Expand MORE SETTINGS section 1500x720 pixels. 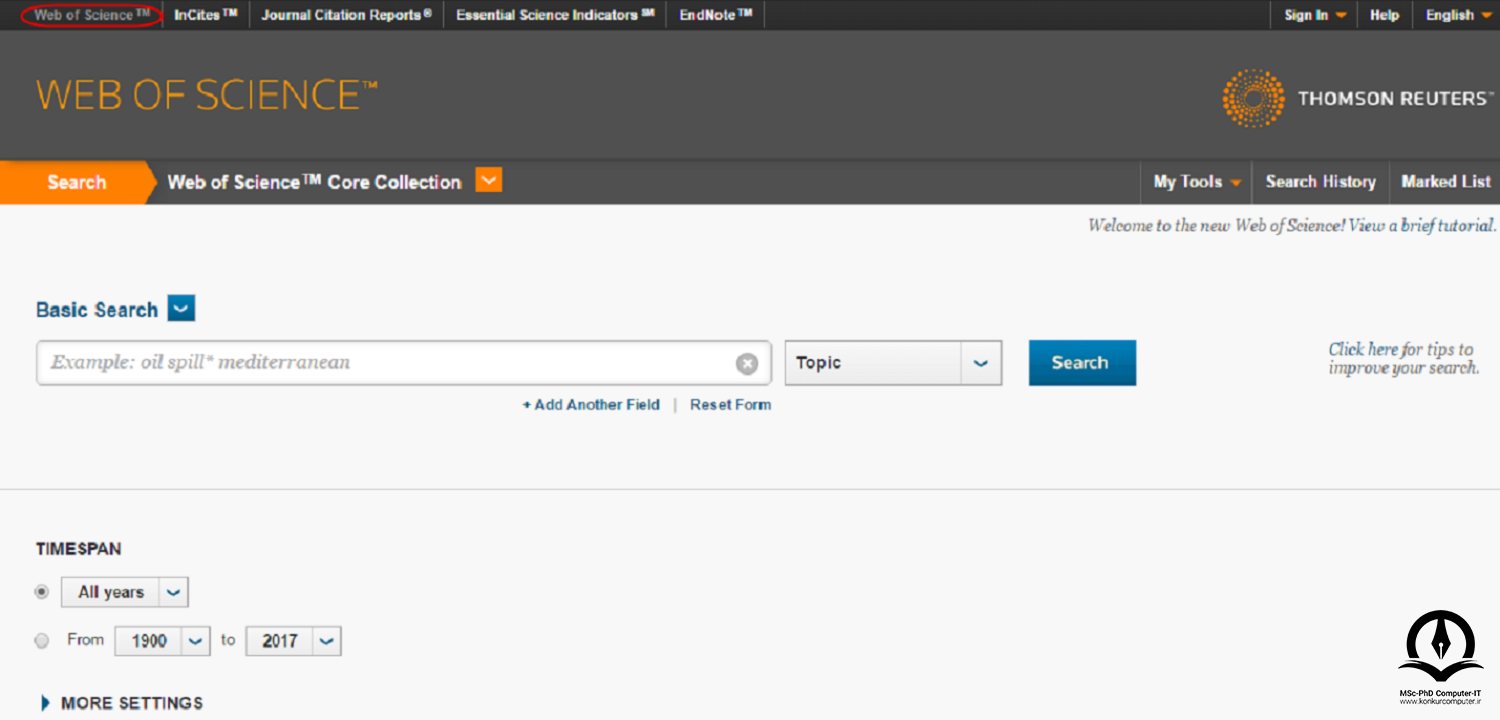click(x=122, y=703)
